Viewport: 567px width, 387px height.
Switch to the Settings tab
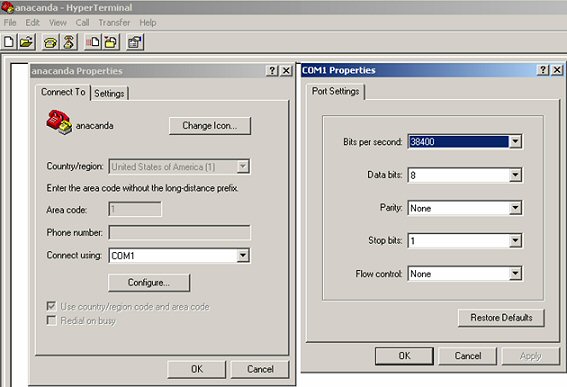pyautogui.click(x=109, y=94)
